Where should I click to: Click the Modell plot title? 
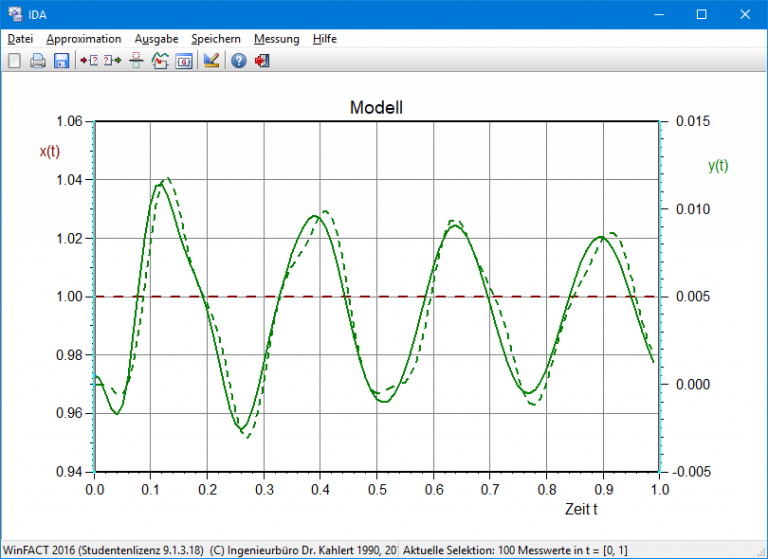pos(376,107)
